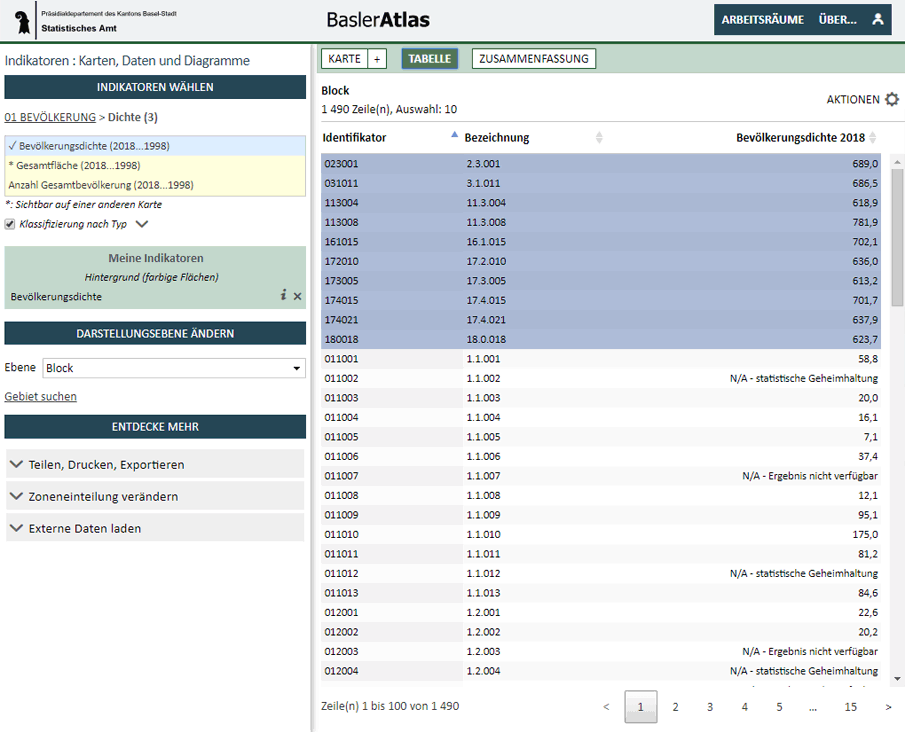Open the Über... menu
Screen dimensions: 905x732
click(837, 20)
